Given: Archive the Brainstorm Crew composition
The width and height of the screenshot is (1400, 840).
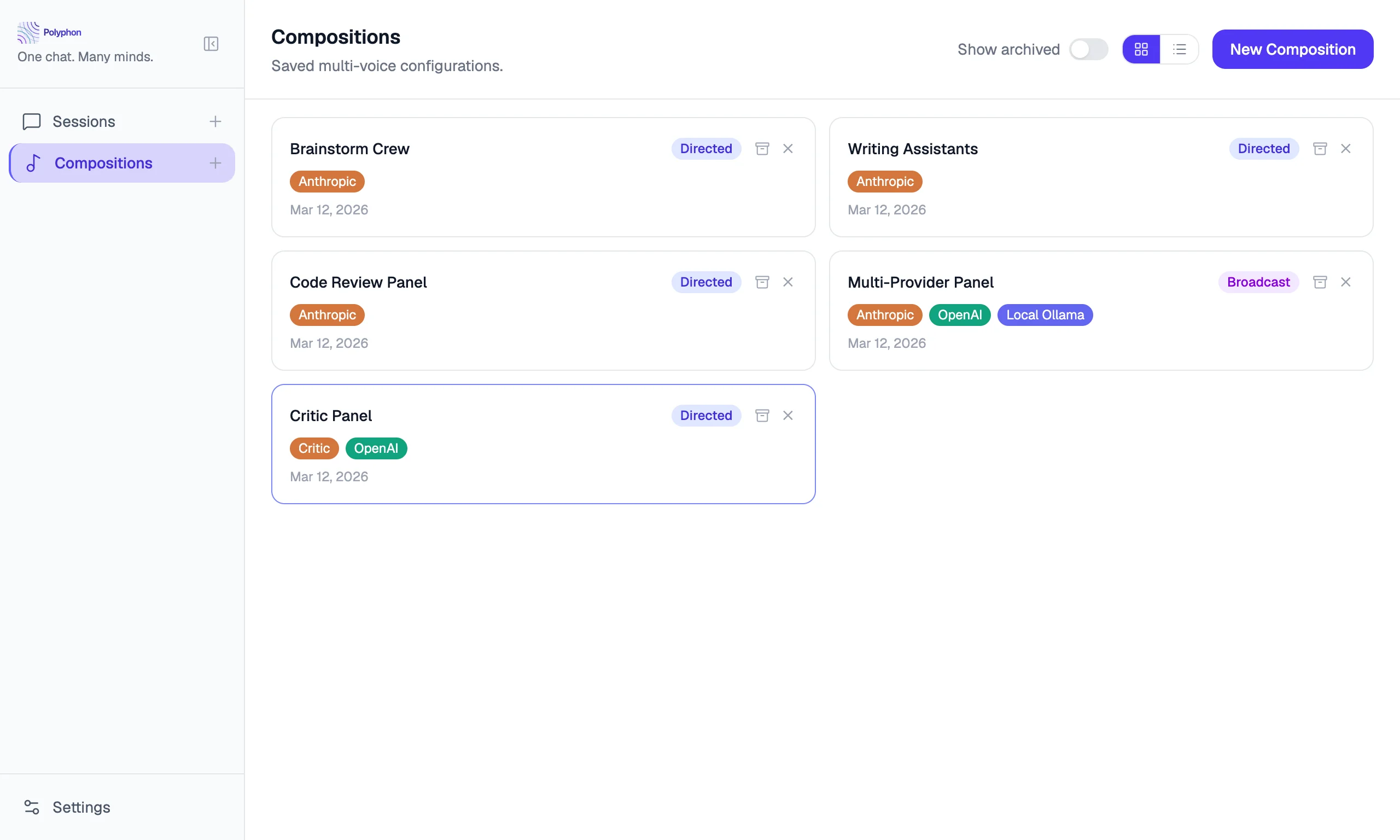Looking at the screenshot, I should pos(762,148).
